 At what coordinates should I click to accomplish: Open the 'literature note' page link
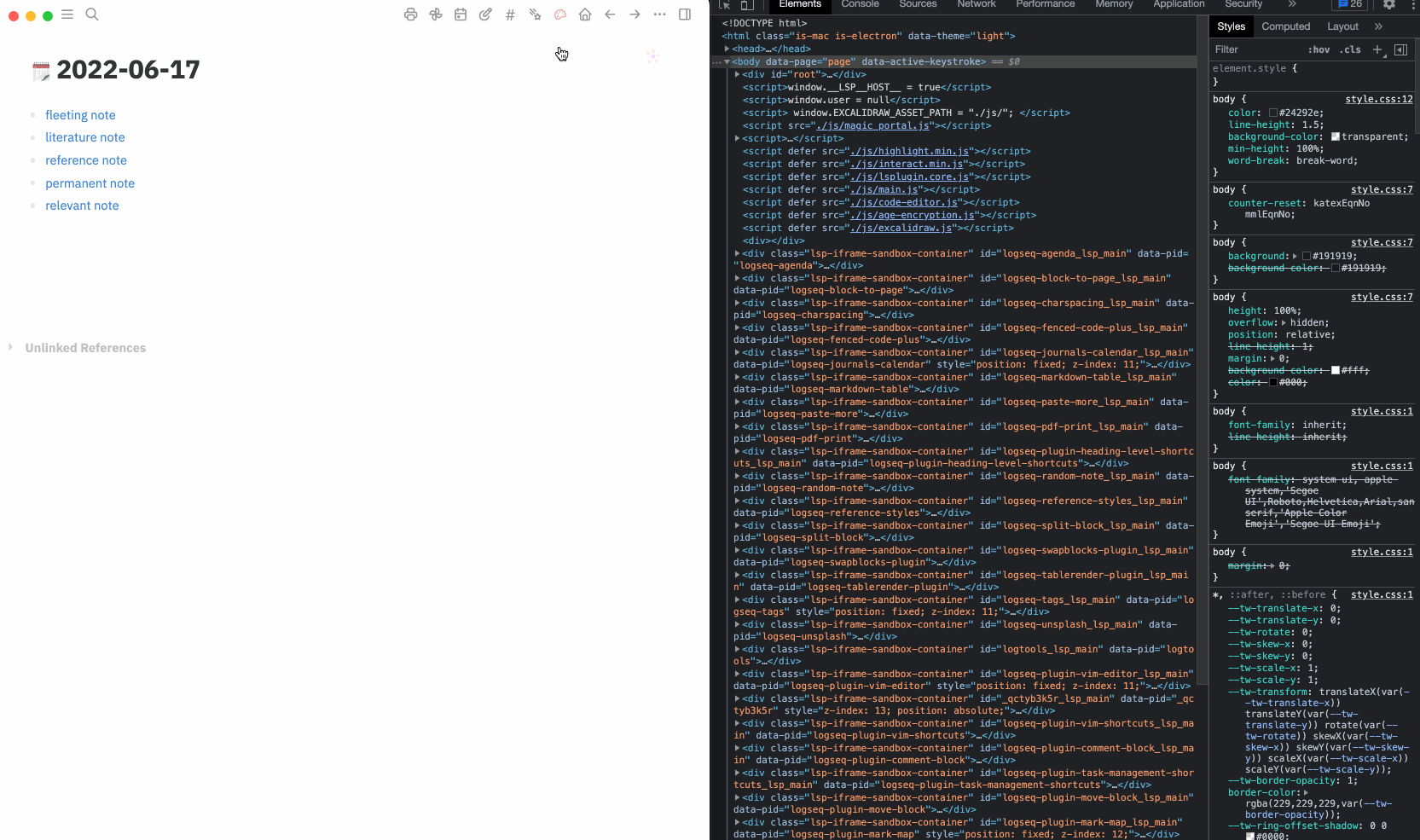click(x=85, y=137)
